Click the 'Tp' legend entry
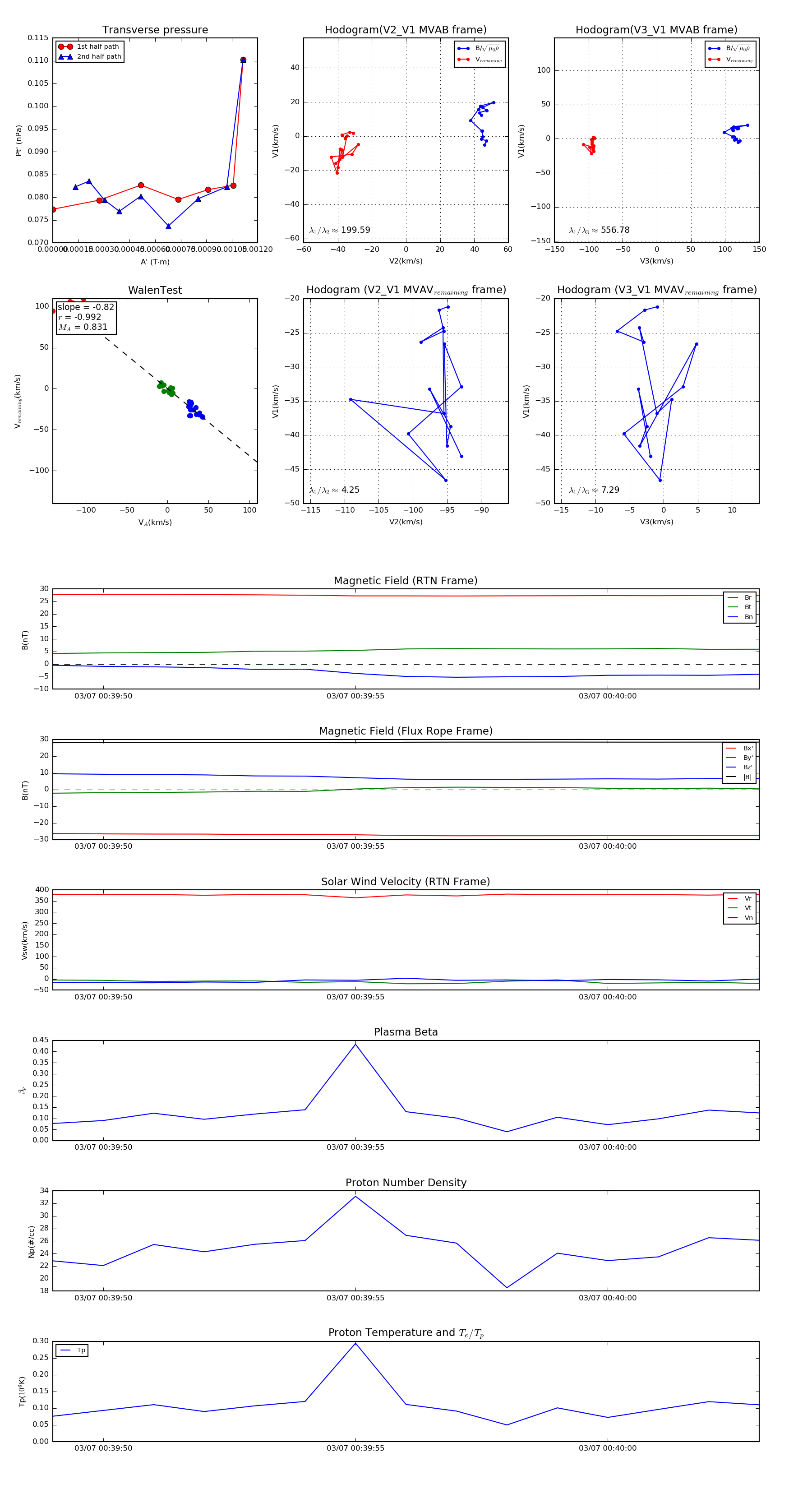 [x=72, y=1350]
